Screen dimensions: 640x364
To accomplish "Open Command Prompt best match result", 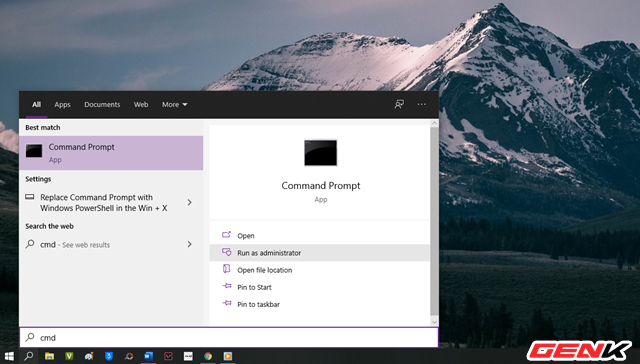I will [x=111, y=153].
